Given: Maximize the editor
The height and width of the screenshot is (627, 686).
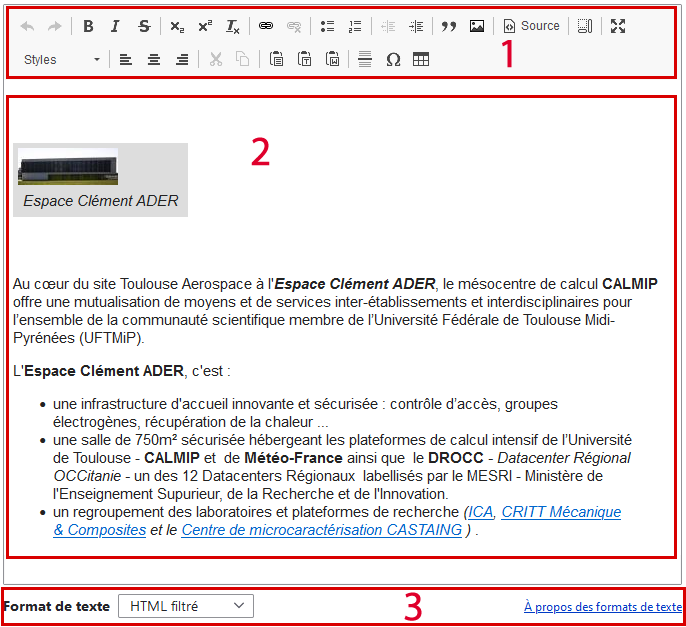Looking at the screenshot, I should (618, 26).
